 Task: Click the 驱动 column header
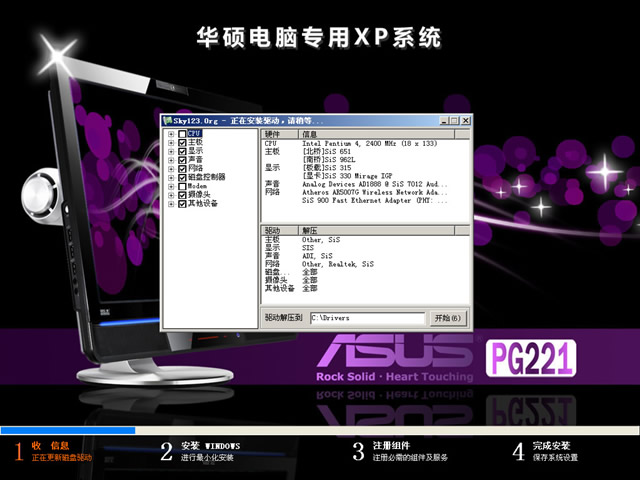[x=280, y=231]
